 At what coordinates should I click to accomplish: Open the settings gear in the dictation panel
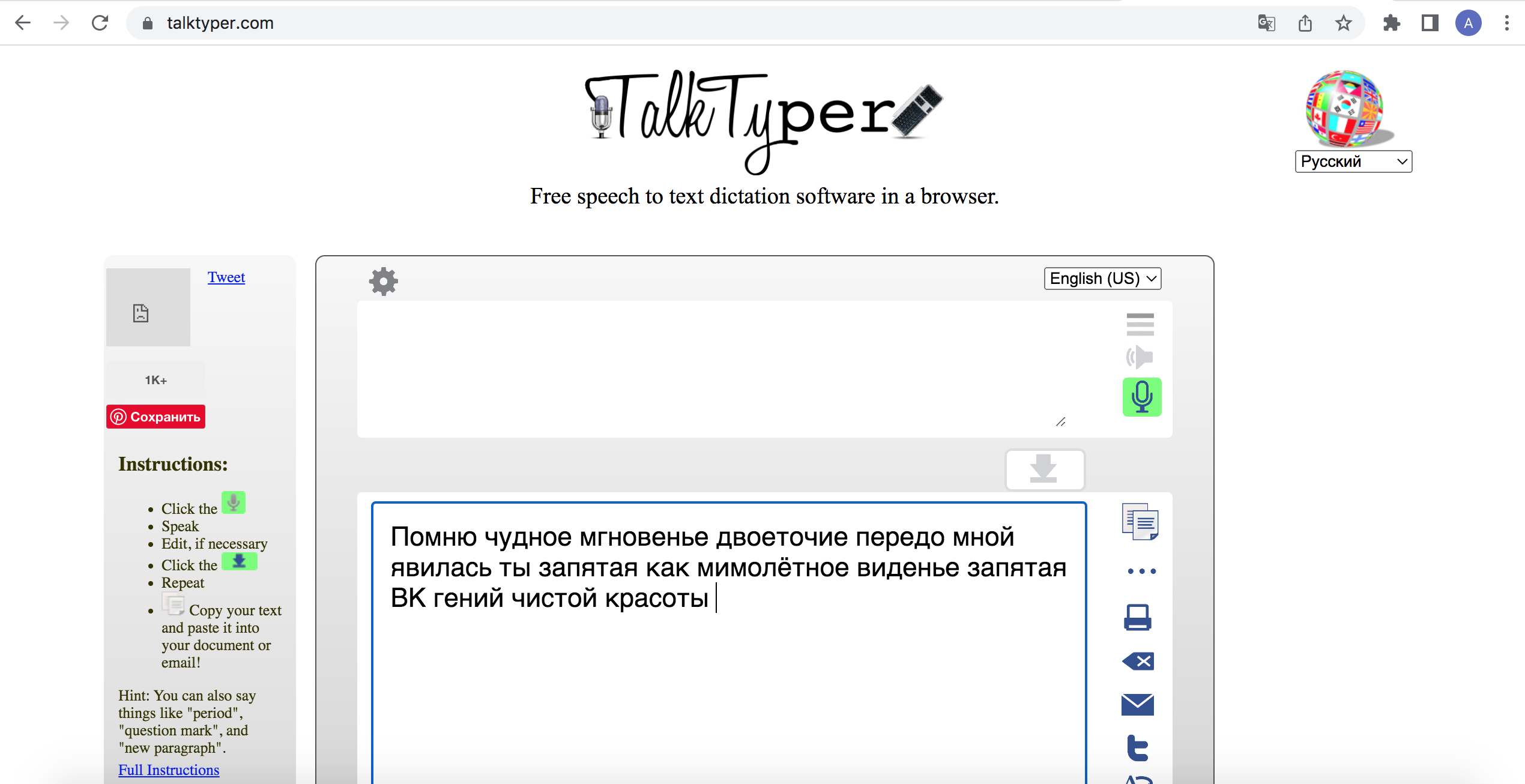coord(384,281)
